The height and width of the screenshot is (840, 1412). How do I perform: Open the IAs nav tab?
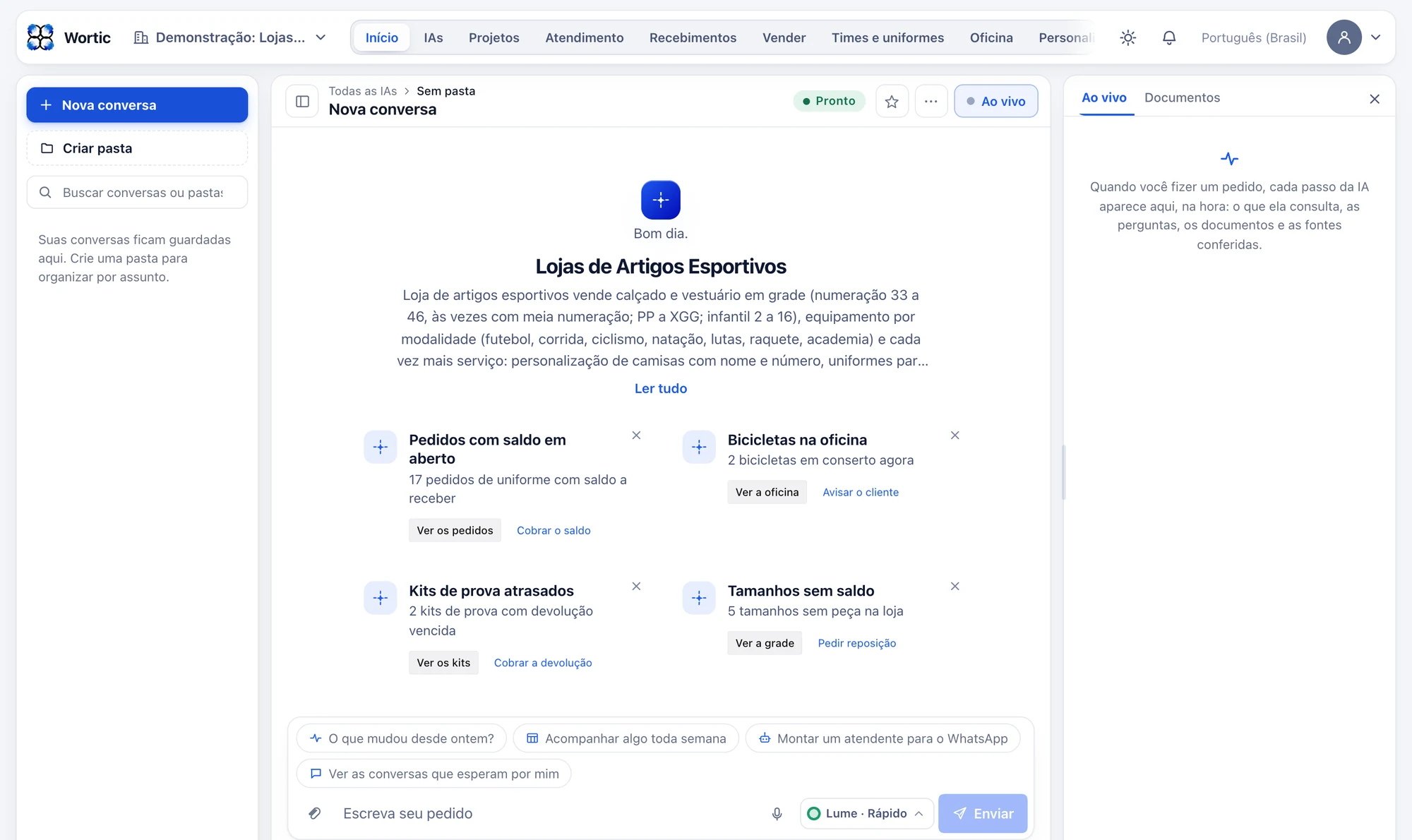[x=433, y=37]
